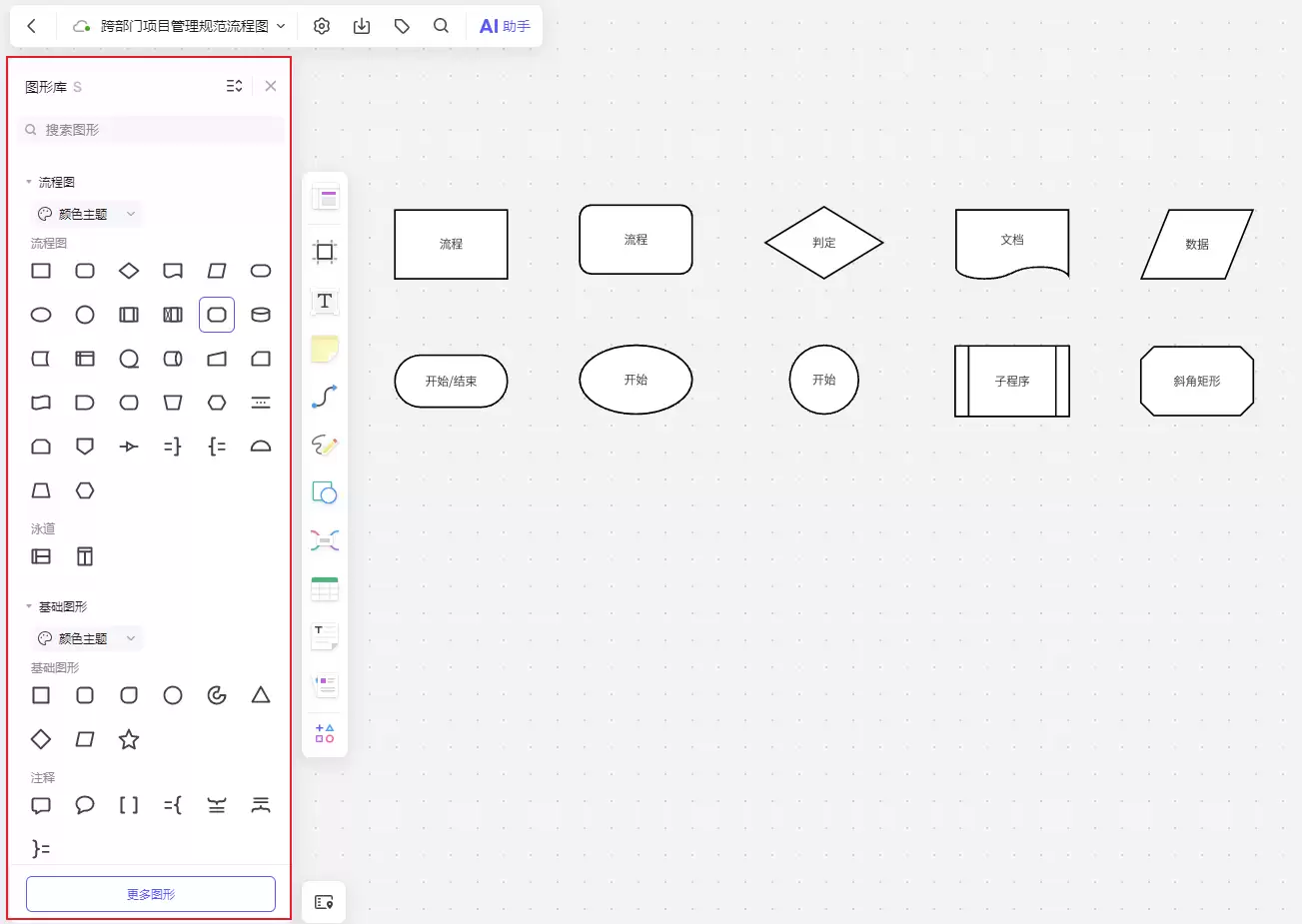Select the circle shape in 基础图形
This screenshot has height=924, width=1302.
pyautogui.click(x=173, y=695)
